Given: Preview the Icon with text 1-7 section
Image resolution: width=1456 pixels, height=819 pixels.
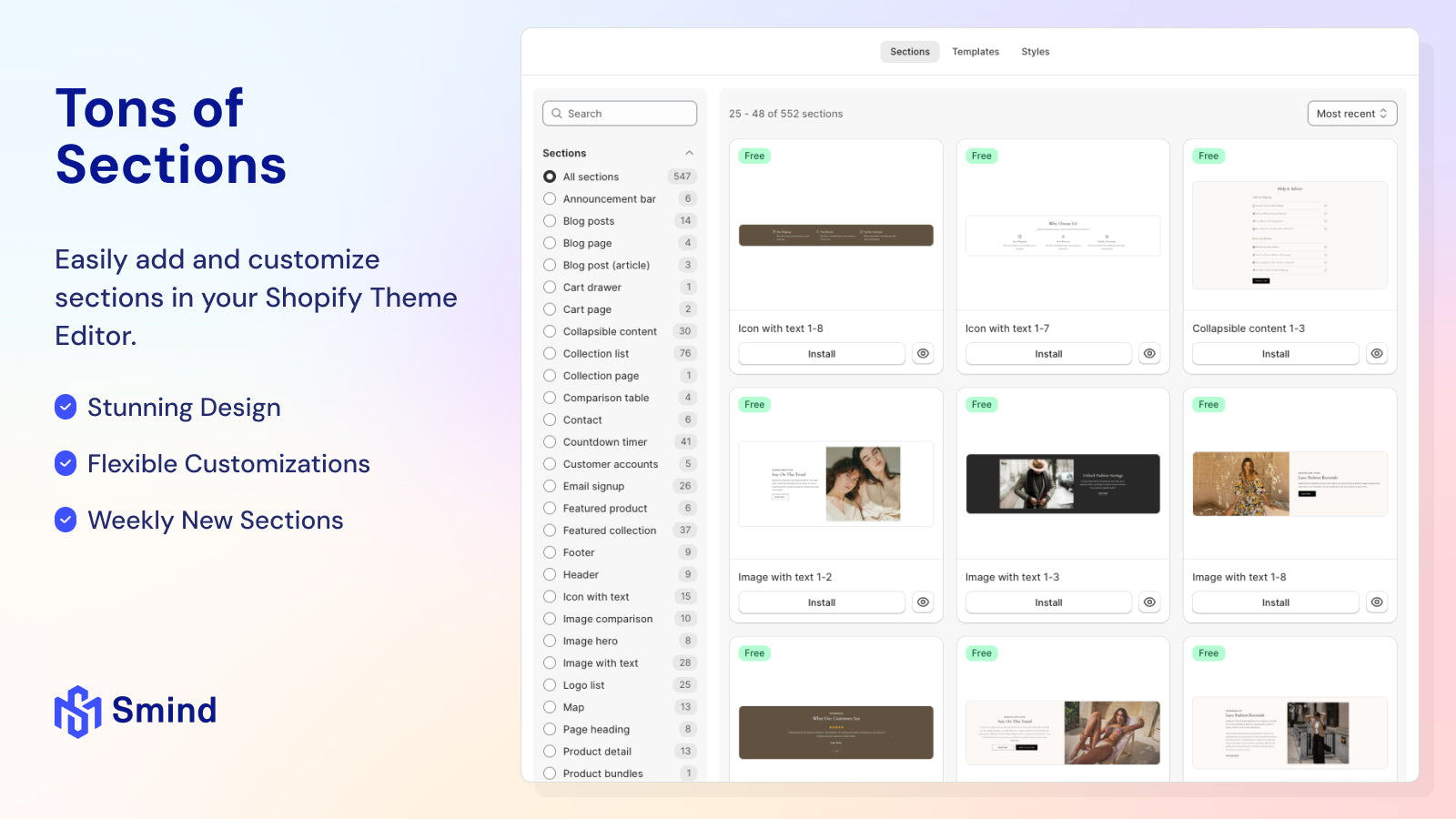Looking at the screenshot, I should pyautogui.click(x=1150, y=354).
